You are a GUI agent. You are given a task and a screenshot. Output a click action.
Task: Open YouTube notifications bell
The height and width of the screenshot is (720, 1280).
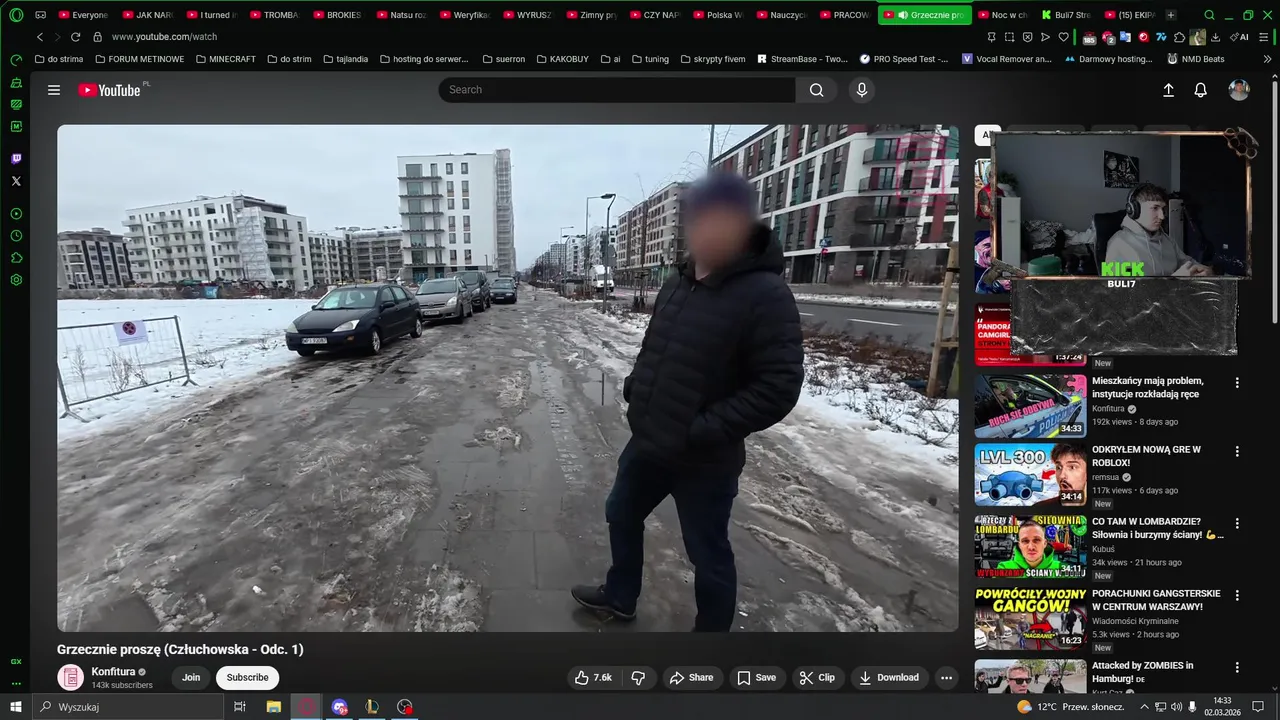[x=1201, y=90]
